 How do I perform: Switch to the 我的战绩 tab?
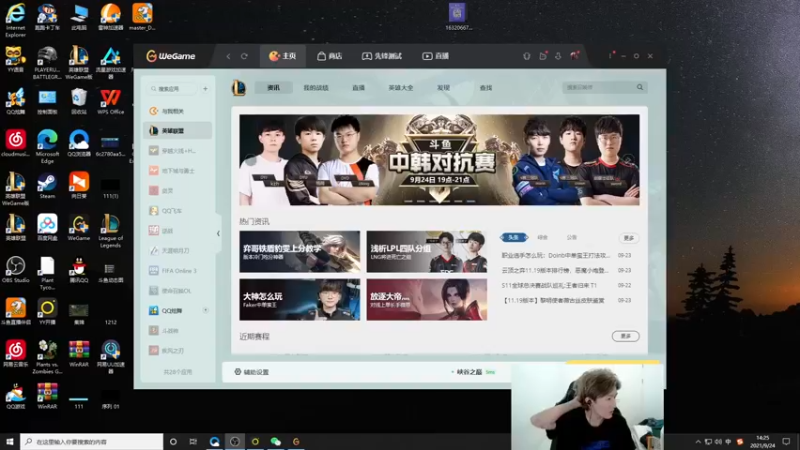point(316,88)
